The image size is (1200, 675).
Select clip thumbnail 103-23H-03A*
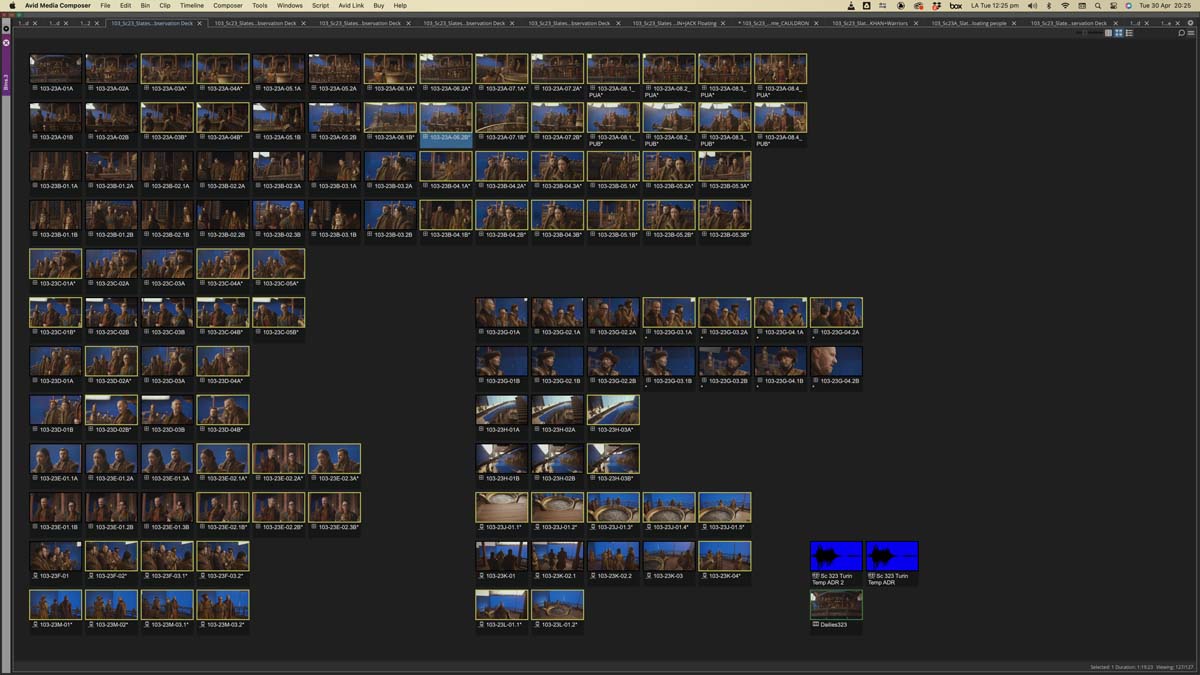613,410
